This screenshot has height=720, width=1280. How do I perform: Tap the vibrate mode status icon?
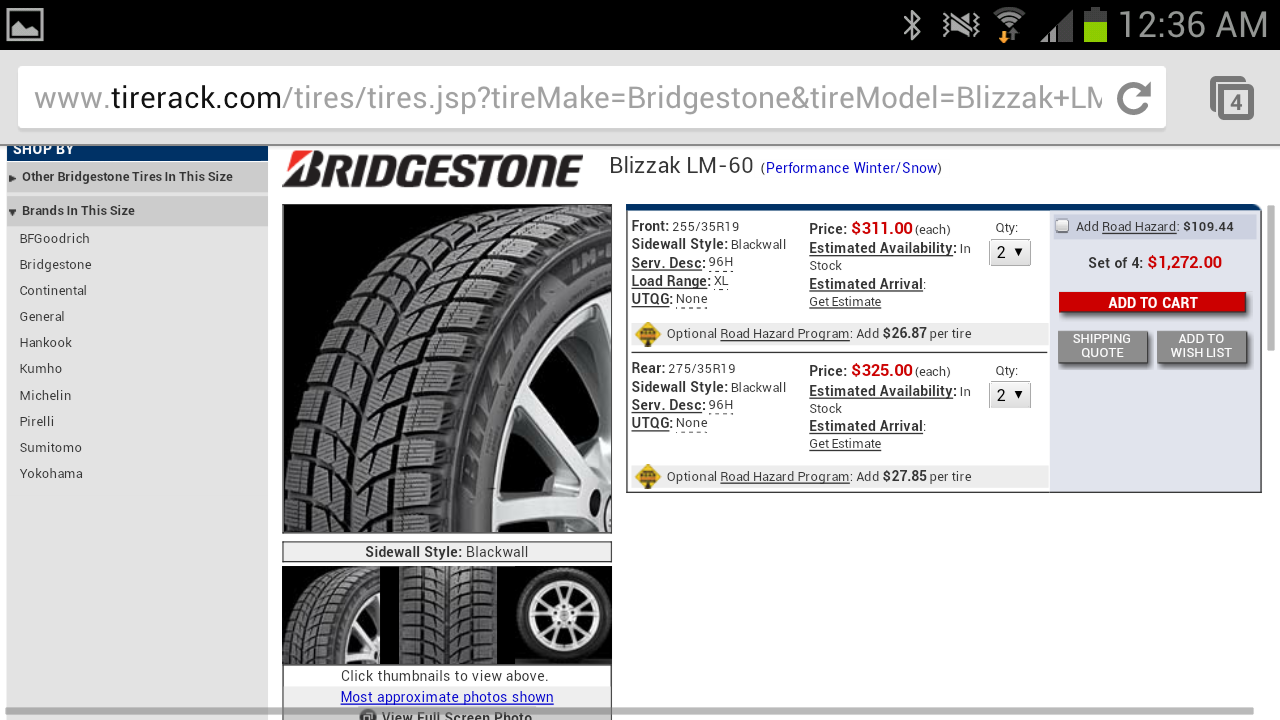tap(961, 24)
